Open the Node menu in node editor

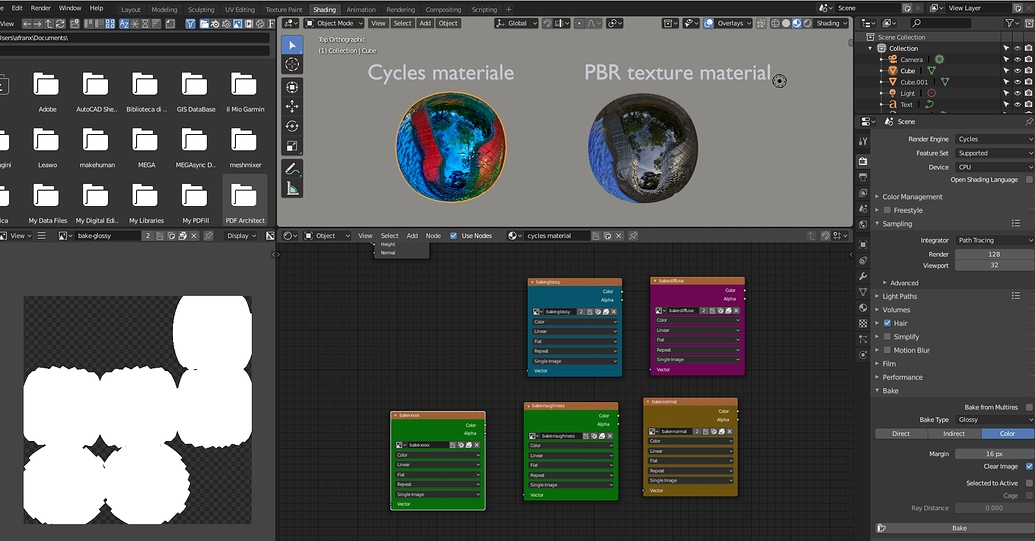(433, 236)
